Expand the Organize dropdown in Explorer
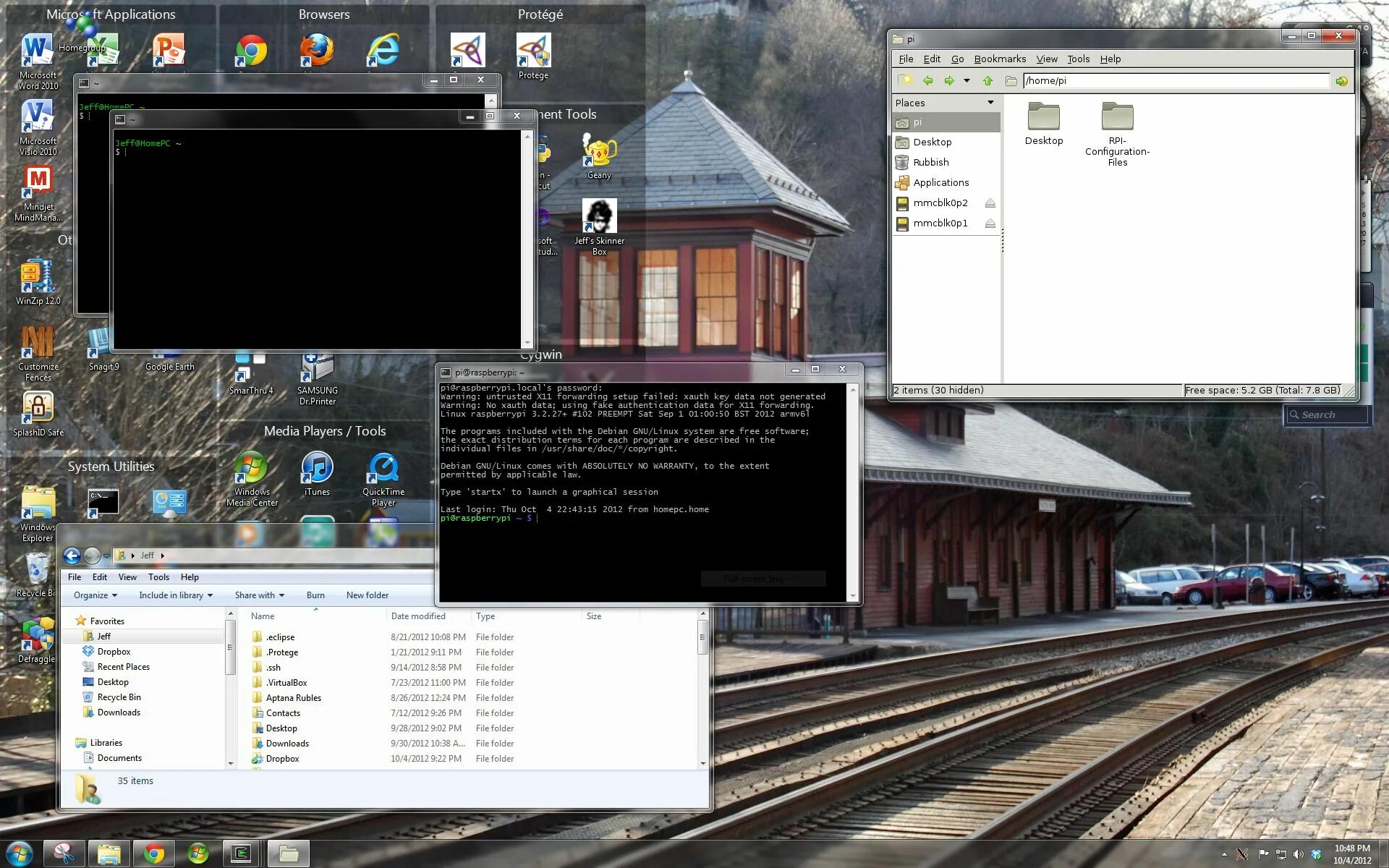The image size is (1389, 868). point(95,595)
